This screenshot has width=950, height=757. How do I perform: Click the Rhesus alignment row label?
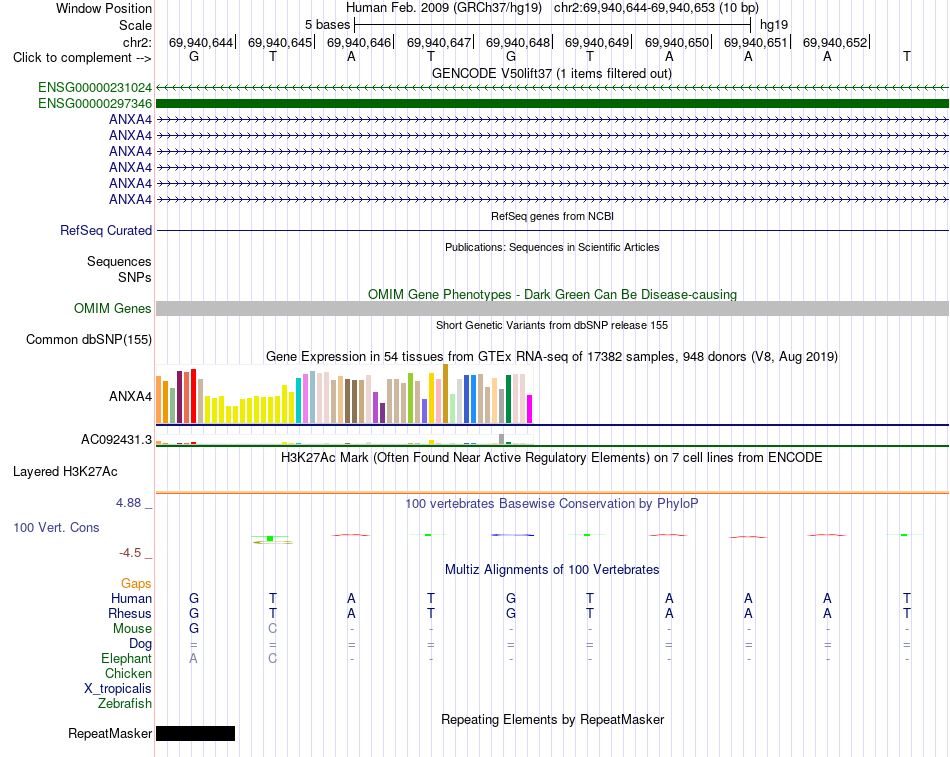point(130,613)
